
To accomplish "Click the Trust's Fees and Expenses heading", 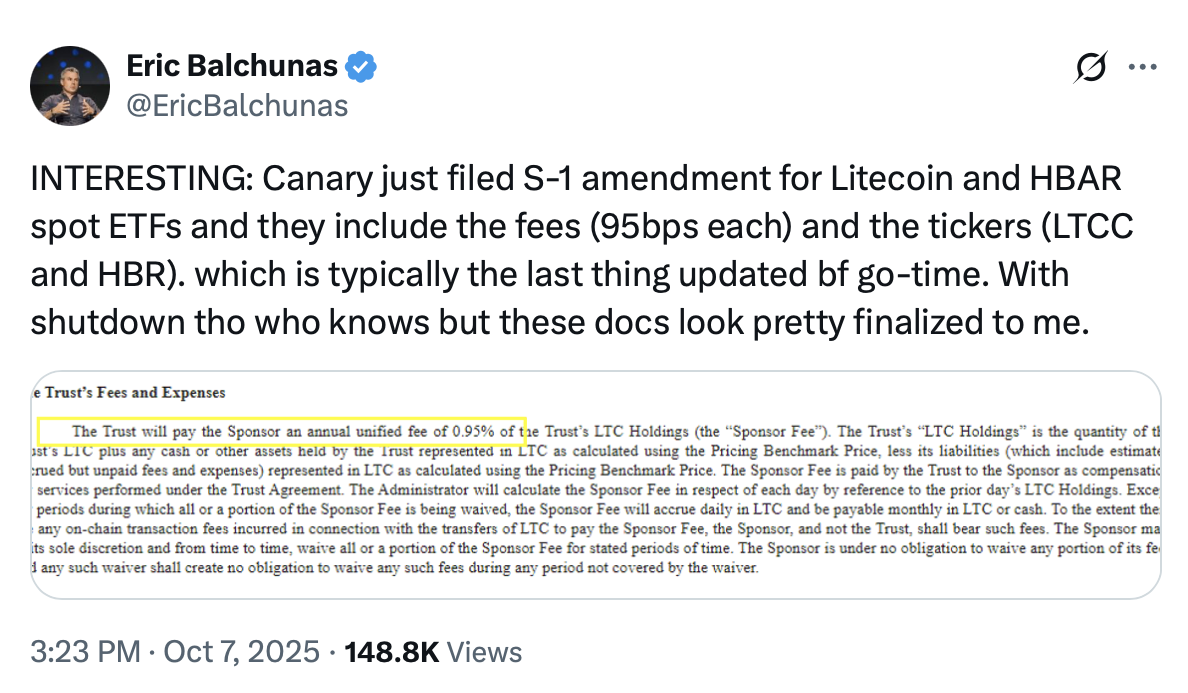I will coord(128,392).
